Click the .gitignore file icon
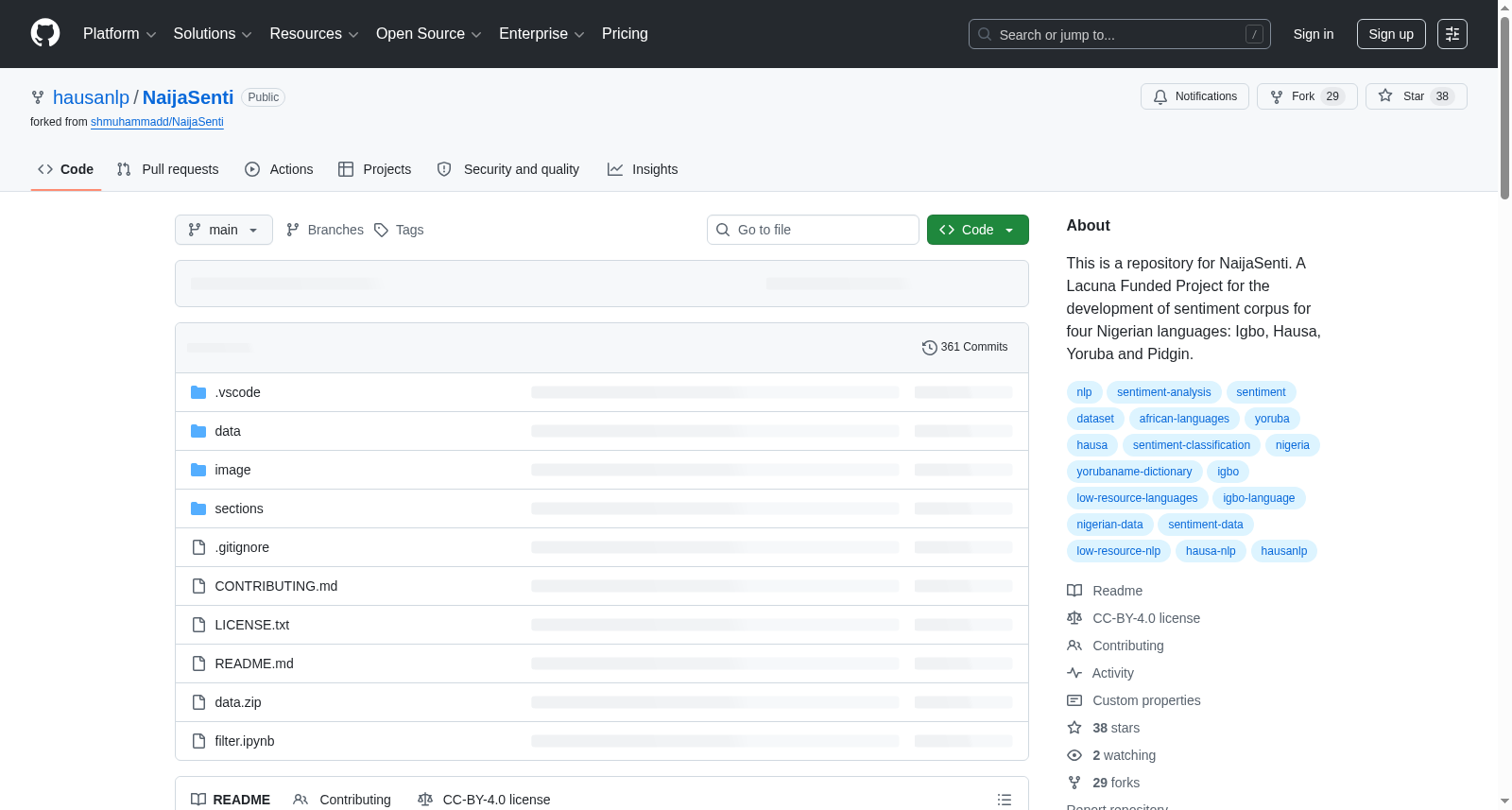The height and width of the screenshot is (810, 1512). 198,547
